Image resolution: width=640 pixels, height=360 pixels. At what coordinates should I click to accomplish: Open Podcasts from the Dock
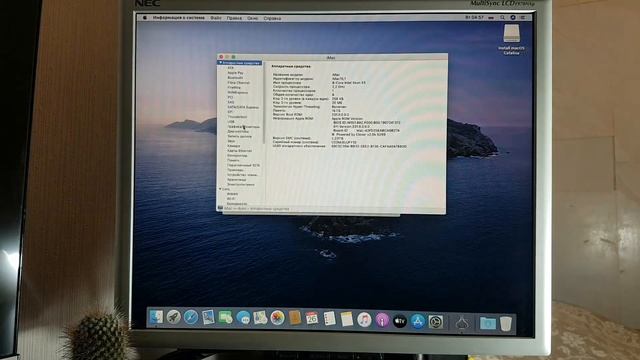(x=382, y=320)
